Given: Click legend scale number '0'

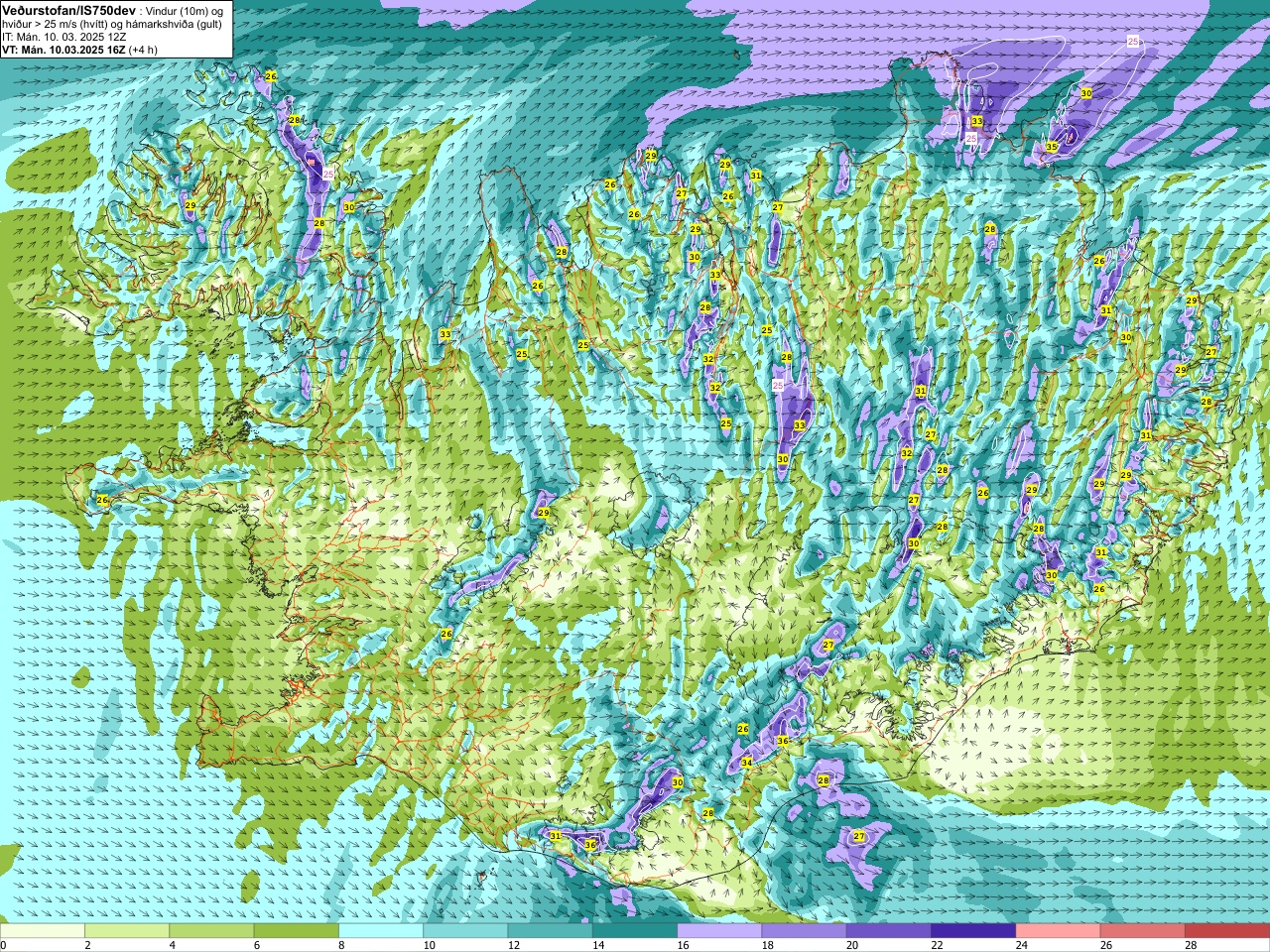Looking at the screenshot, I should click(4, 945).
